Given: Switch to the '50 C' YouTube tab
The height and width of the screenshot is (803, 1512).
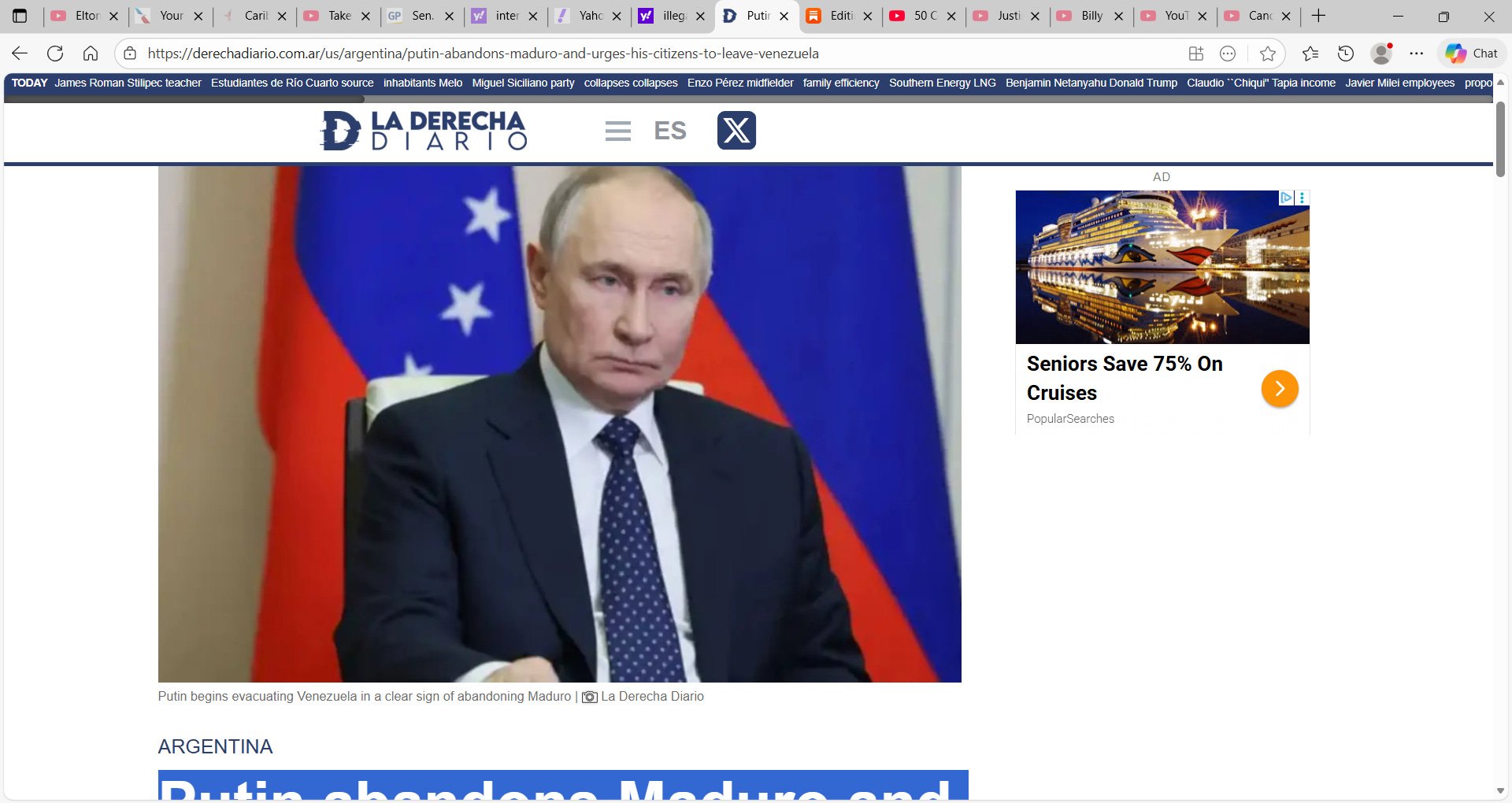Looking at the screenshot, I should pos(923,16).
